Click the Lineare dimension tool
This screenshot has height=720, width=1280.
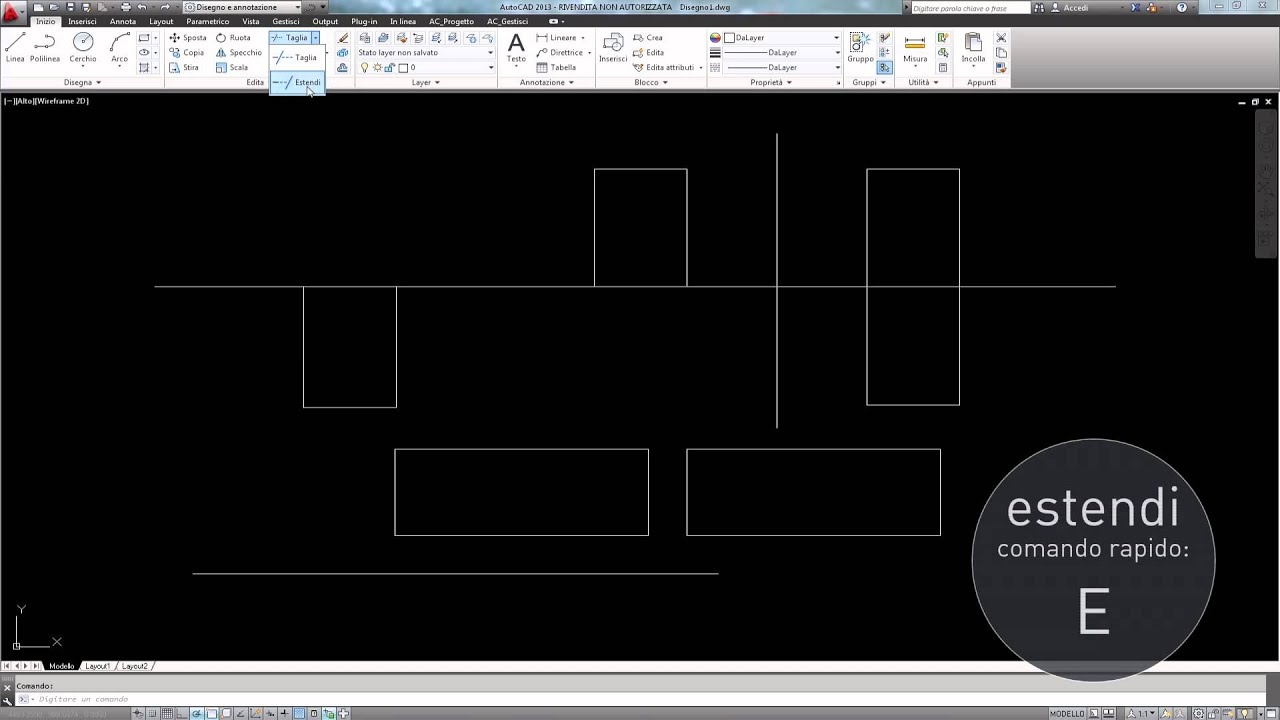click(x=556, y=38)
